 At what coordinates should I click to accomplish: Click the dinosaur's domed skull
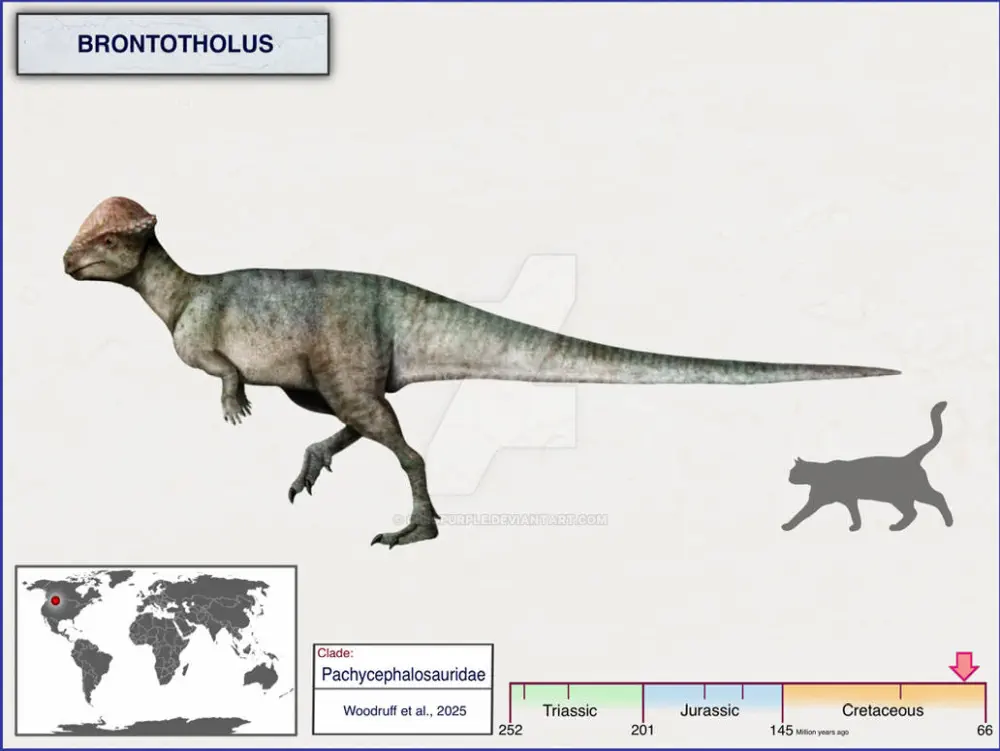(x=113, y=220)
